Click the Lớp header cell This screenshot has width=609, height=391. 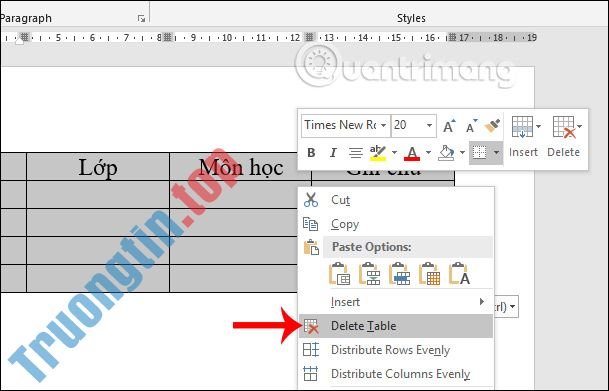coord(98,167)
